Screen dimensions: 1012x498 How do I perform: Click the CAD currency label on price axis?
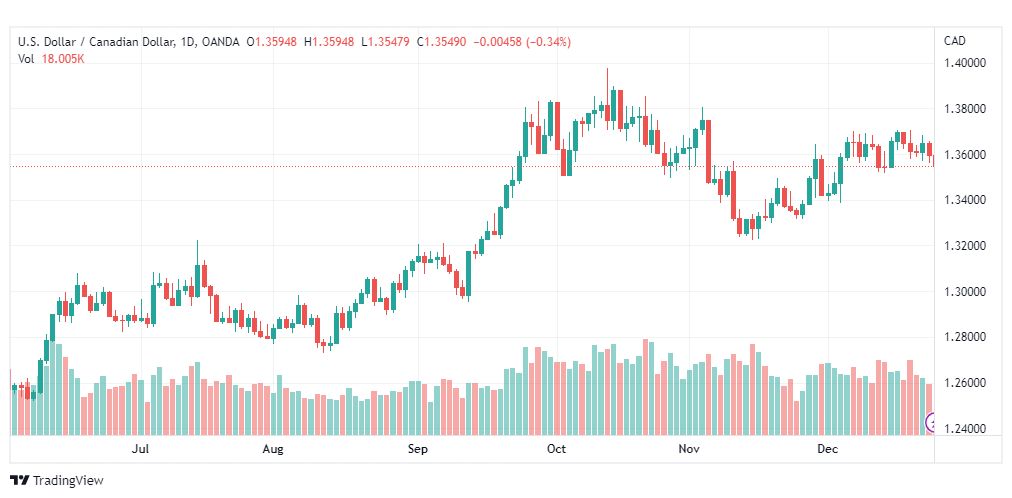(x=955, y=41)
